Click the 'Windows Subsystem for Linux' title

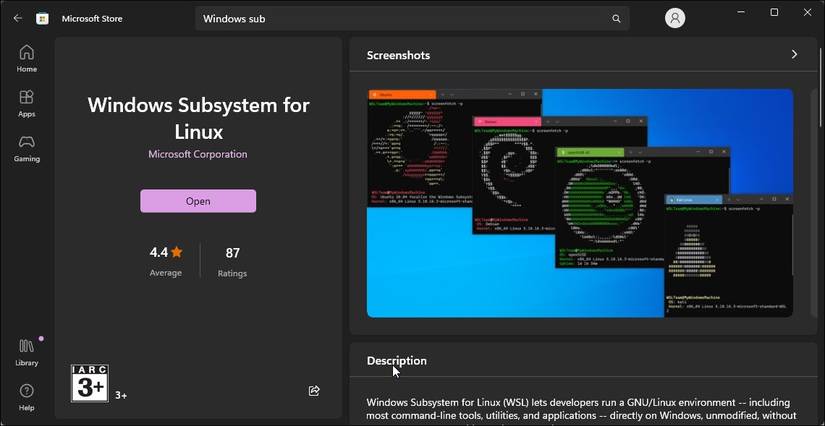[198, 118]
